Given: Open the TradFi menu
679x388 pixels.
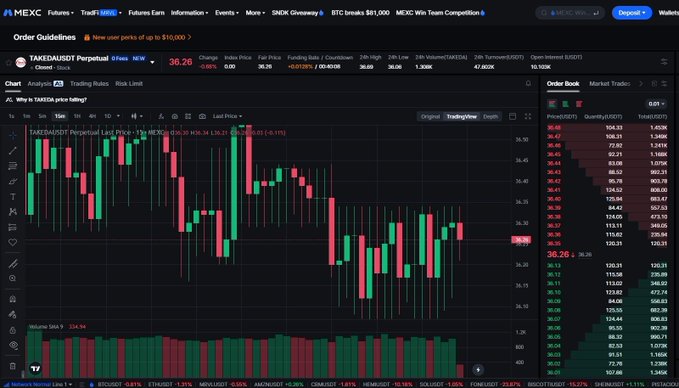Looking at the screenshot, I should click(x=101, y=13).
